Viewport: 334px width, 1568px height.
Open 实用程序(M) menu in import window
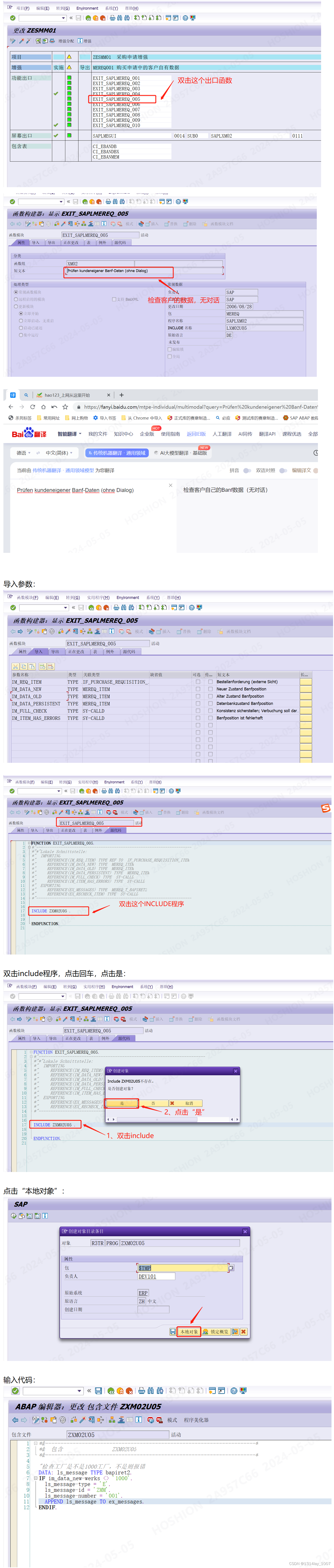(98, 598)
